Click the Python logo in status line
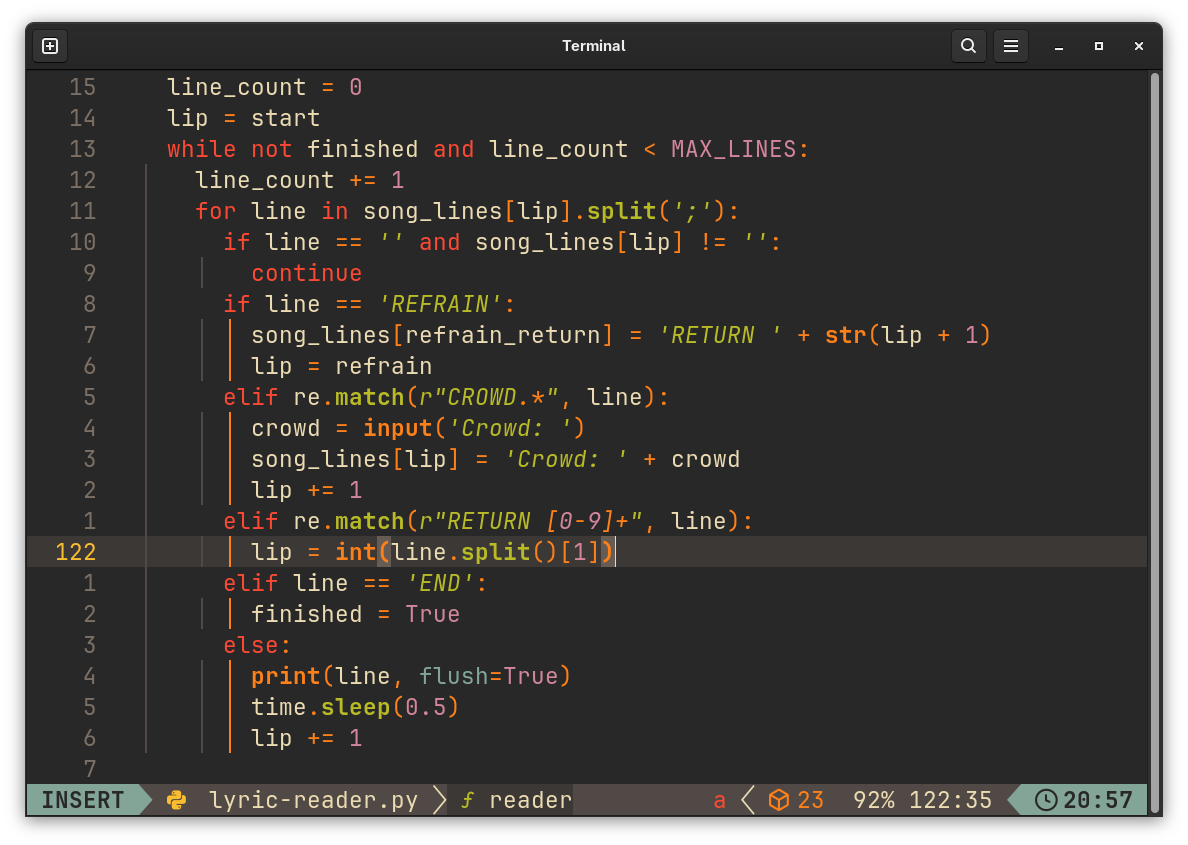The height and width of the screenshot is (845, 1188). click(x=177, y=800)
